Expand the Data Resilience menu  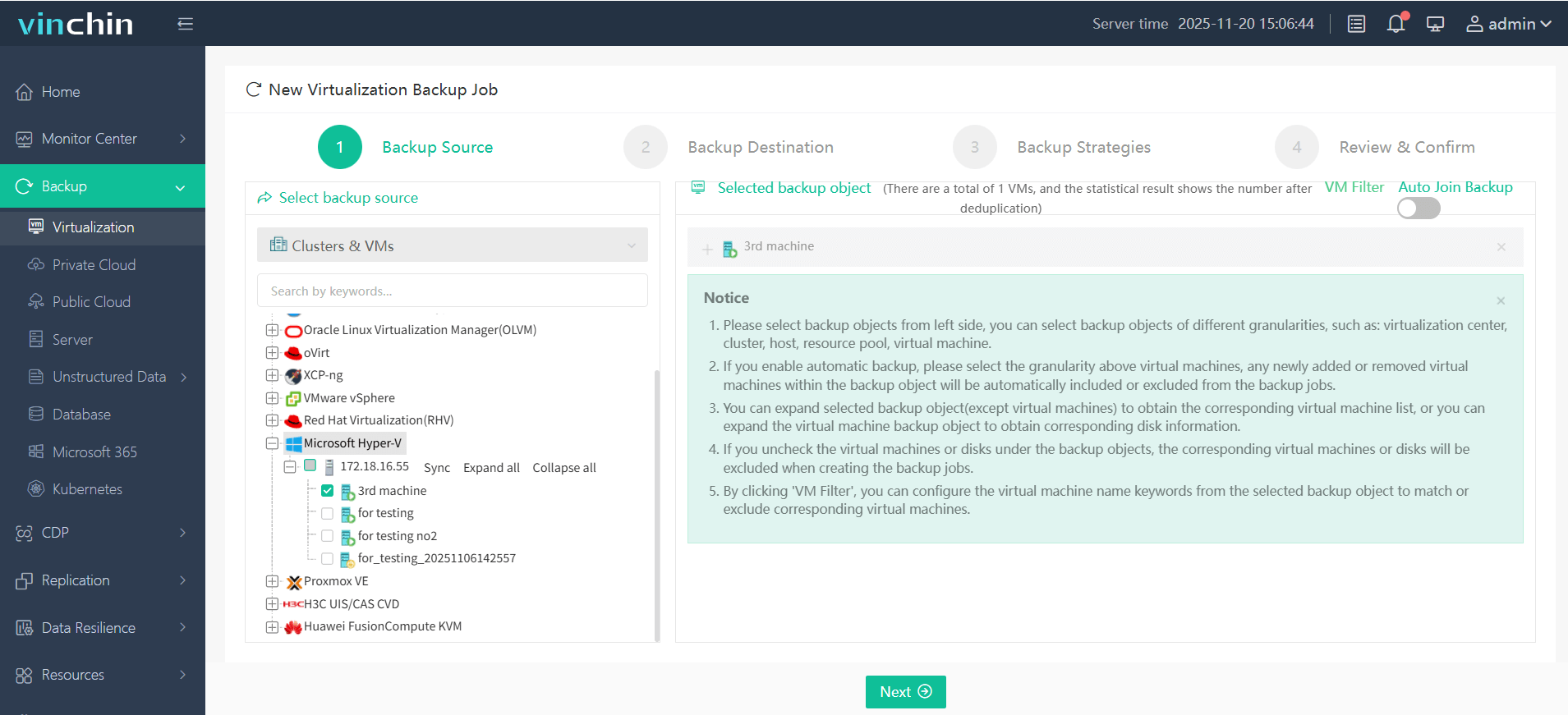103,628
